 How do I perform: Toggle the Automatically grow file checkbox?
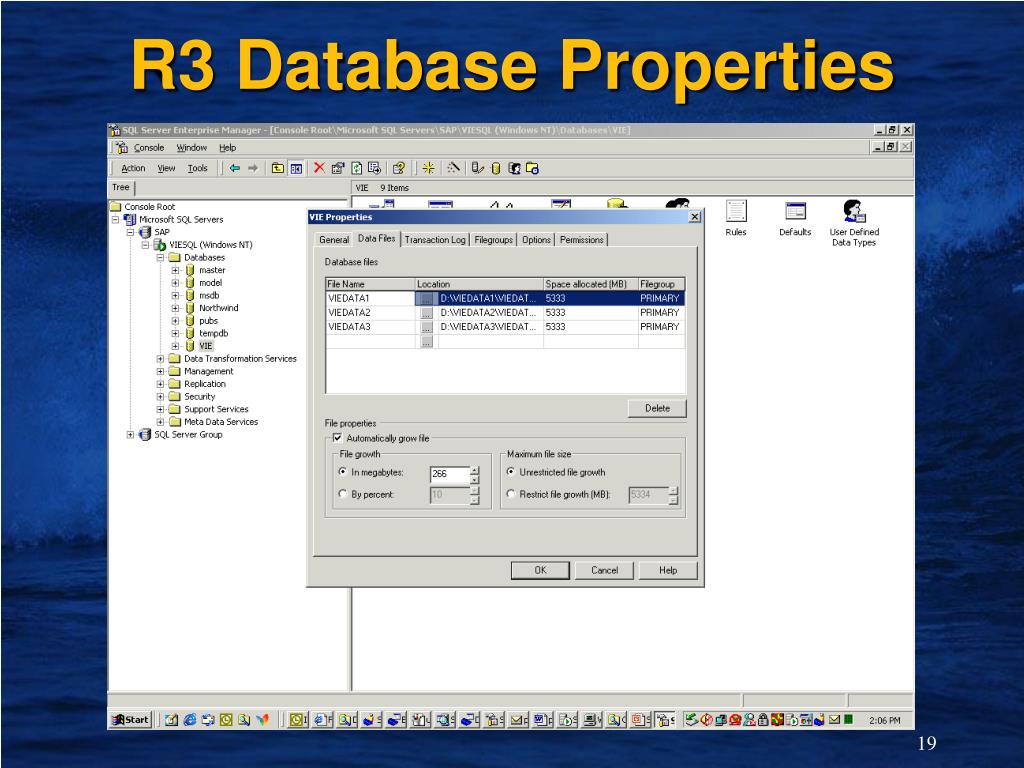pos(338,438)
